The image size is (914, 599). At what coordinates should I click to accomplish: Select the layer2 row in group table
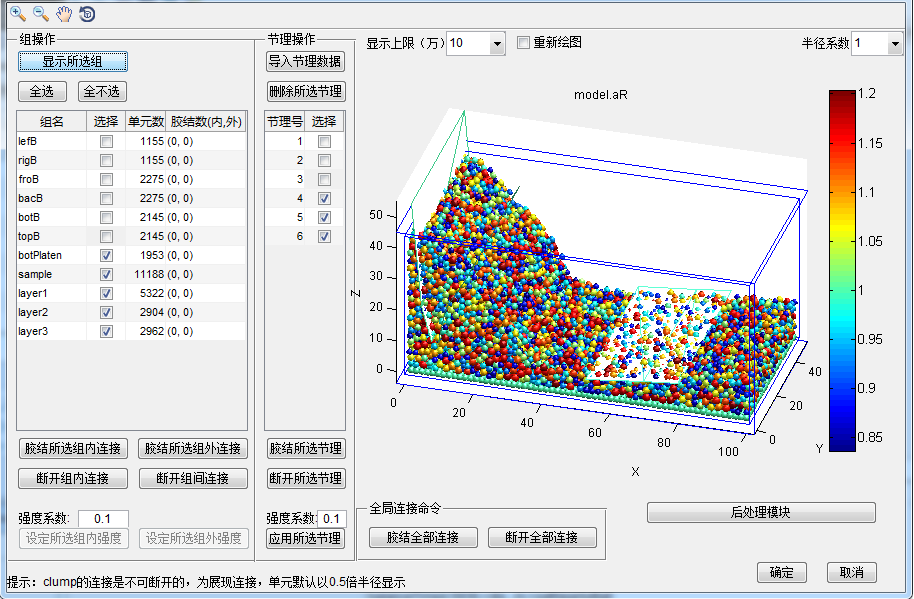(x=40, y=312)
